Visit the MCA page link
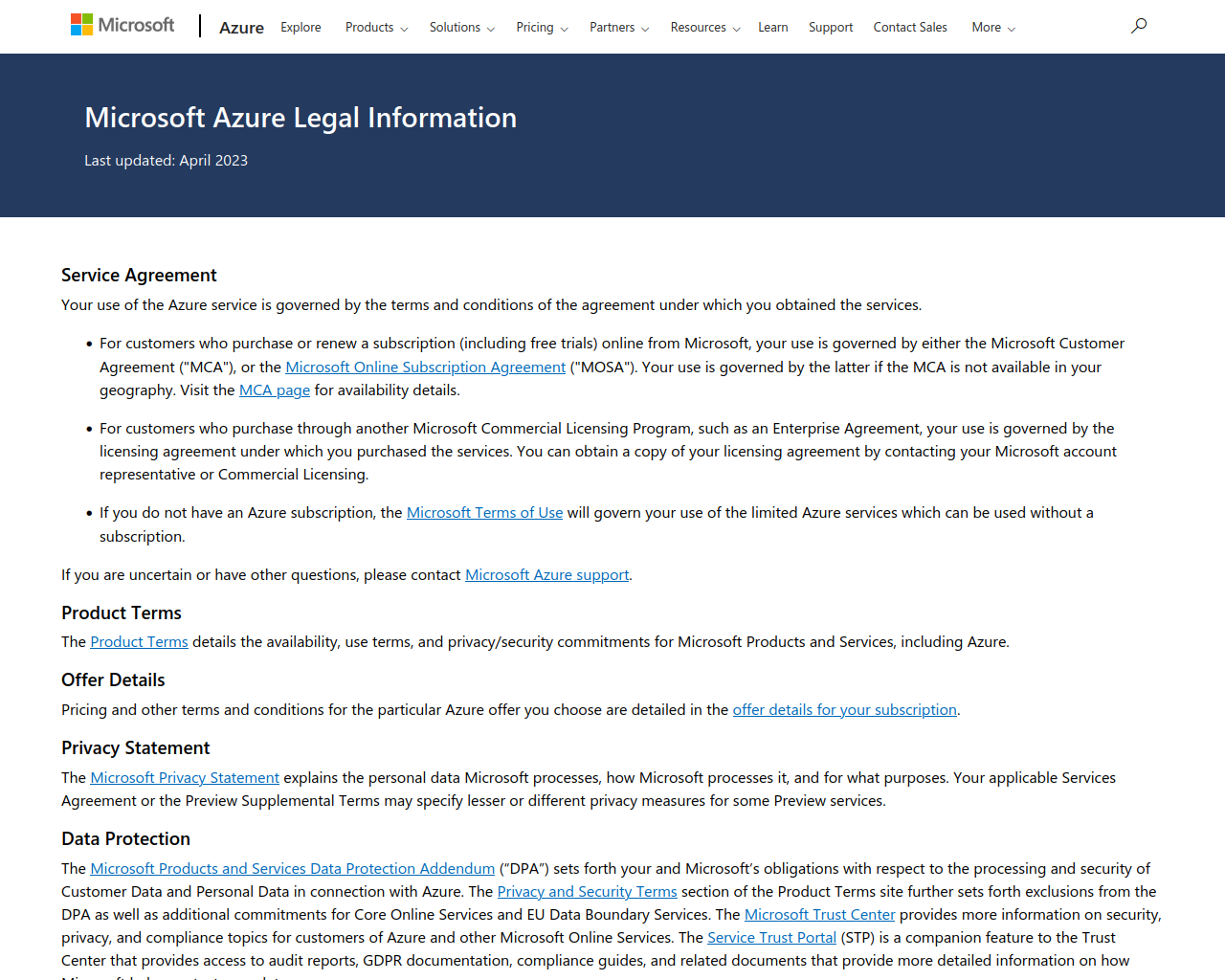This screenshot has height=980, width=1225. 275,390
